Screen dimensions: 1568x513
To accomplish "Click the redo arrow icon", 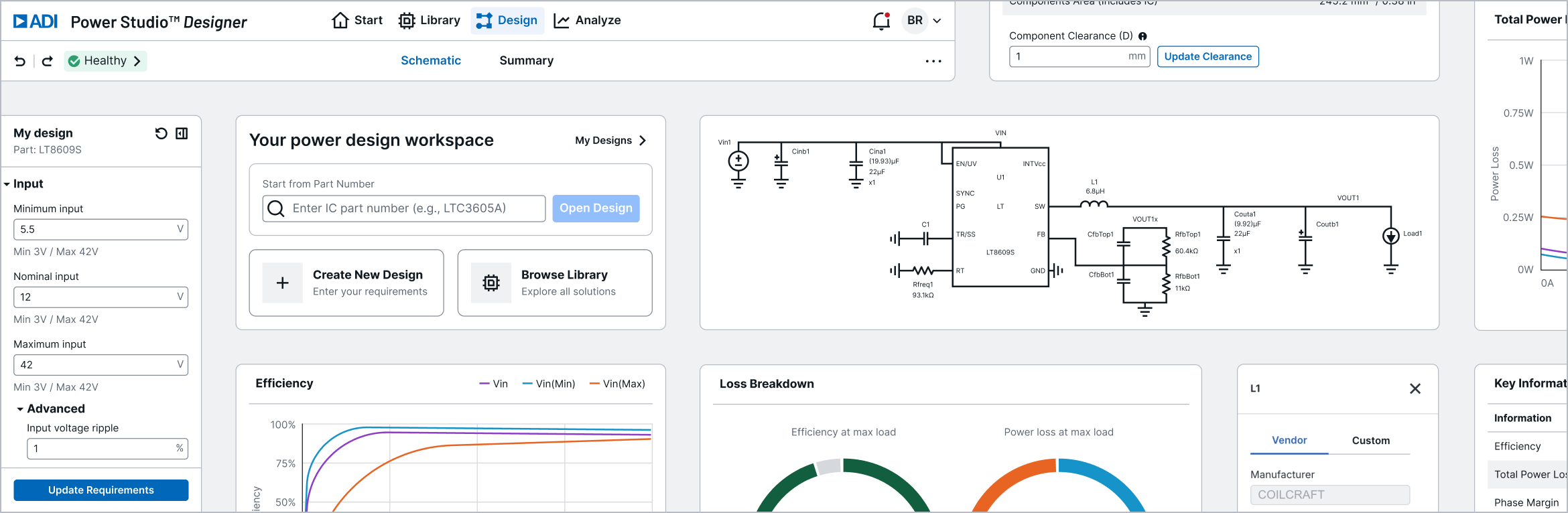I will (48, 61).
